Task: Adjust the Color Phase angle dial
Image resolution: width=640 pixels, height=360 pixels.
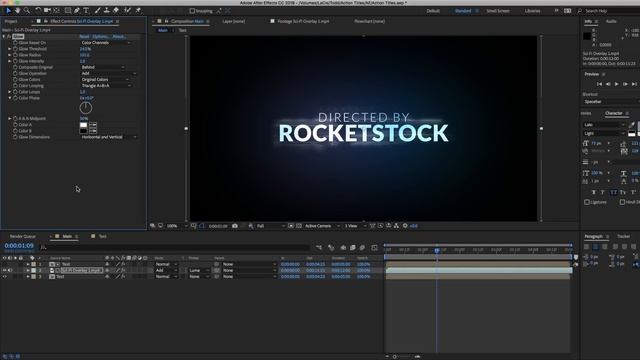Action: pyautogui.click(x=86, y=108)
